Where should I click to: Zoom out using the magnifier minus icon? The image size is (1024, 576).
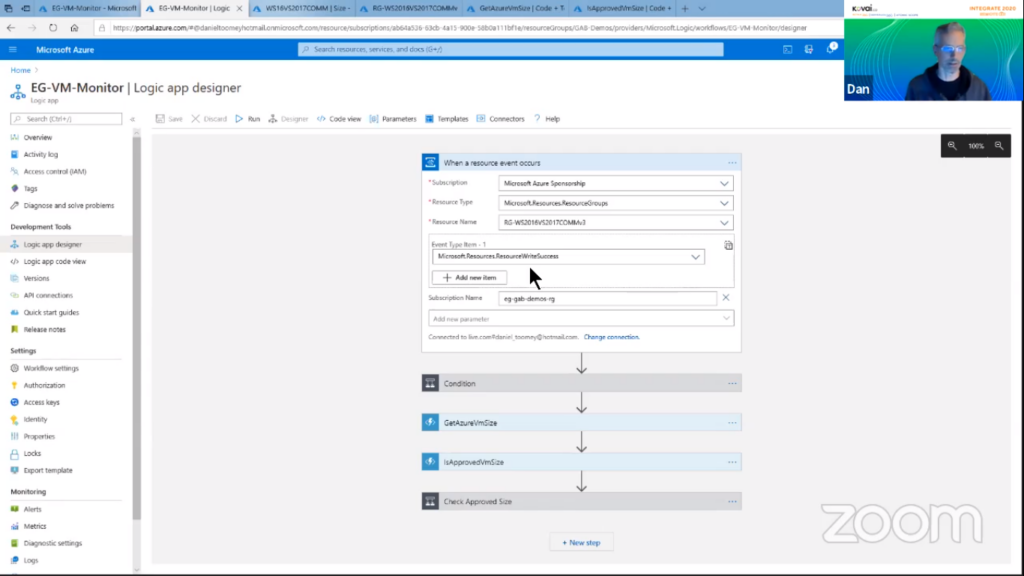pos(952,146)
